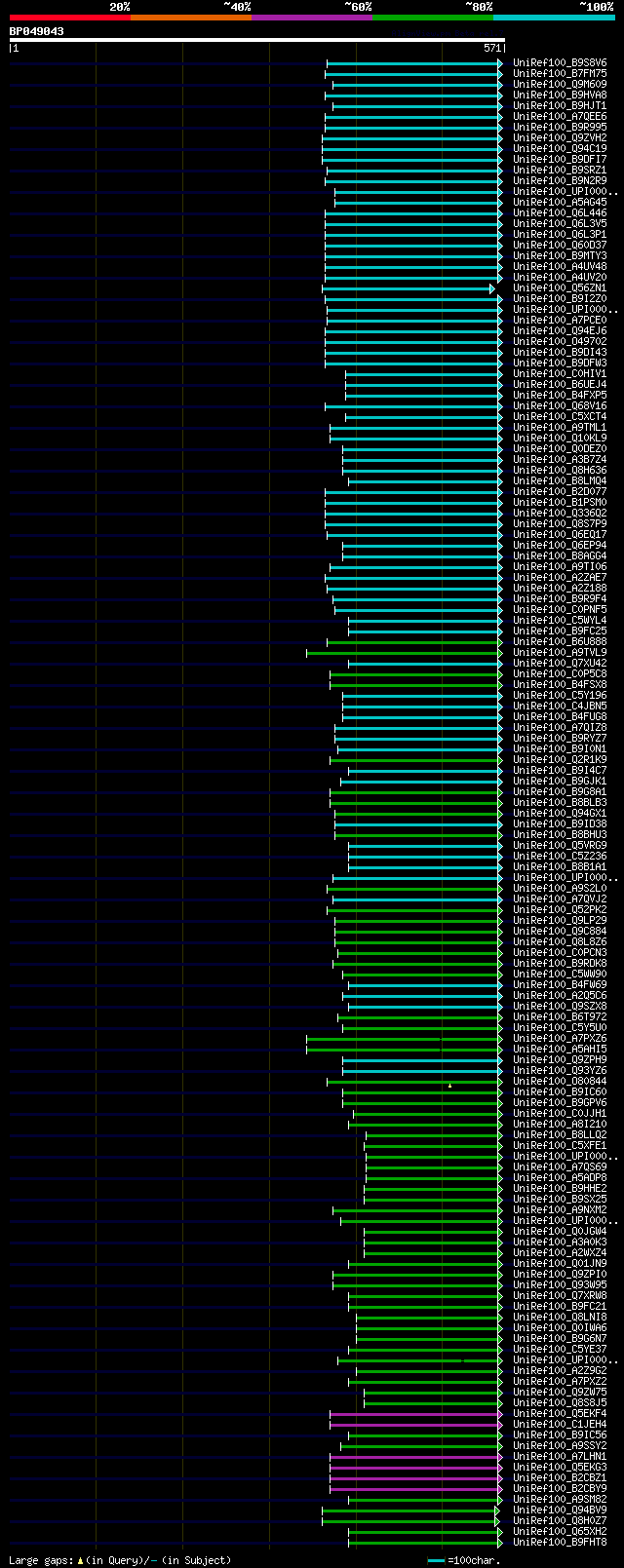The width and height of the screenshot is (624, 1568).
Task: Click UniRef100_Q94BV9 label
Action: (560, 1510)
